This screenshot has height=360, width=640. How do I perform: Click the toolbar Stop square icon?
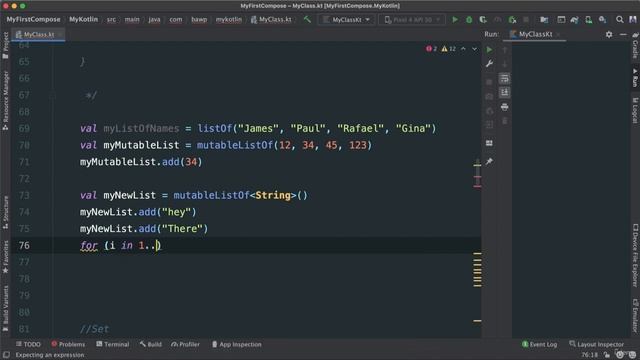click(x=526, y=20)
